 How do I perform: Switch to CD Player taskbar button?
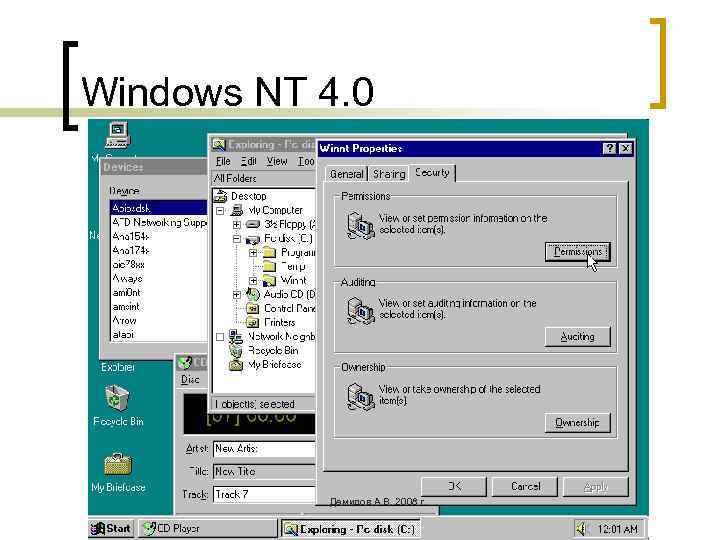(x=208, y=529)
